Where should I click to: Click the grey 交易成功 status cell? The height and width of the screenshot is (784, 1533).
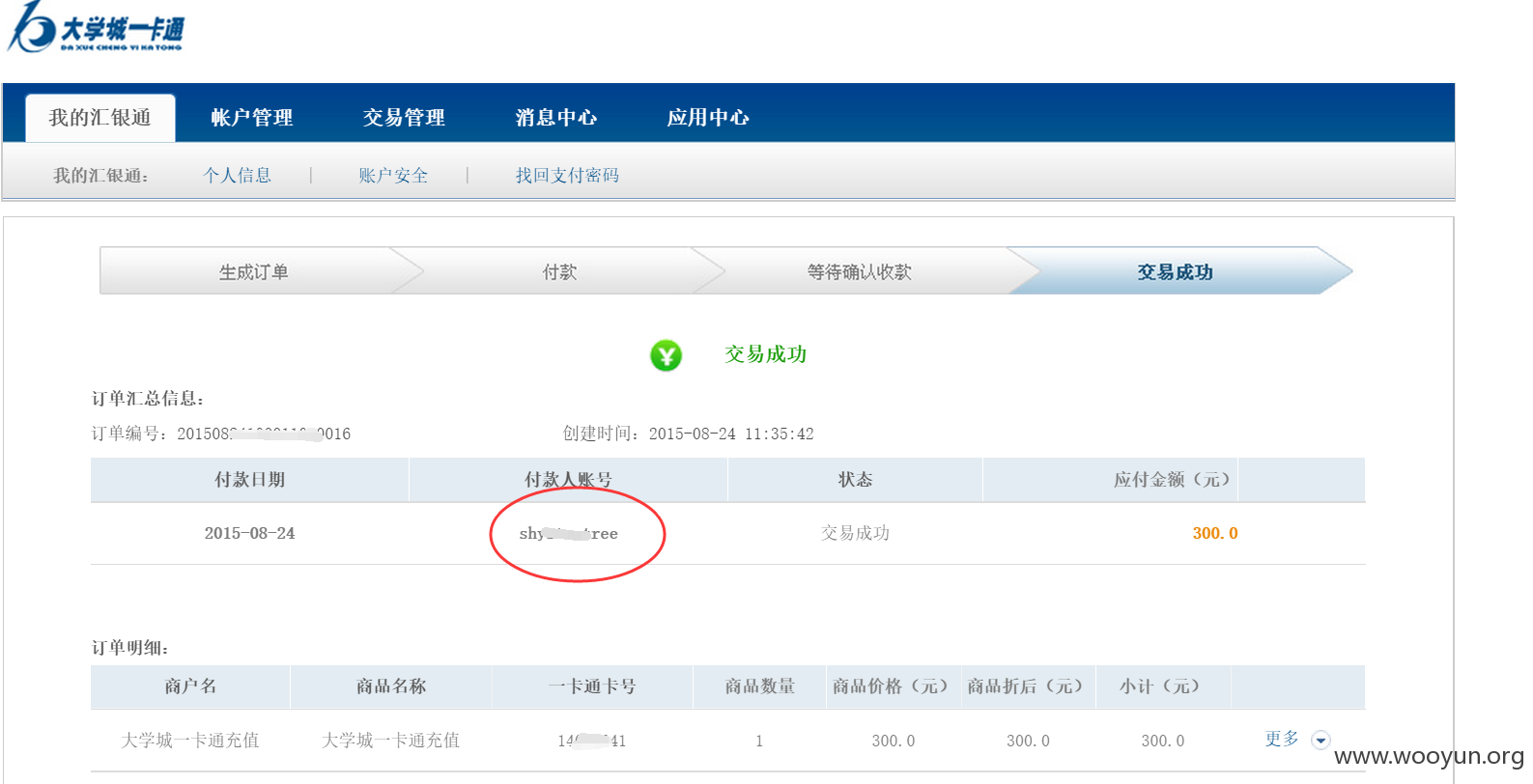pyautogui.click(x=855, y=533)
